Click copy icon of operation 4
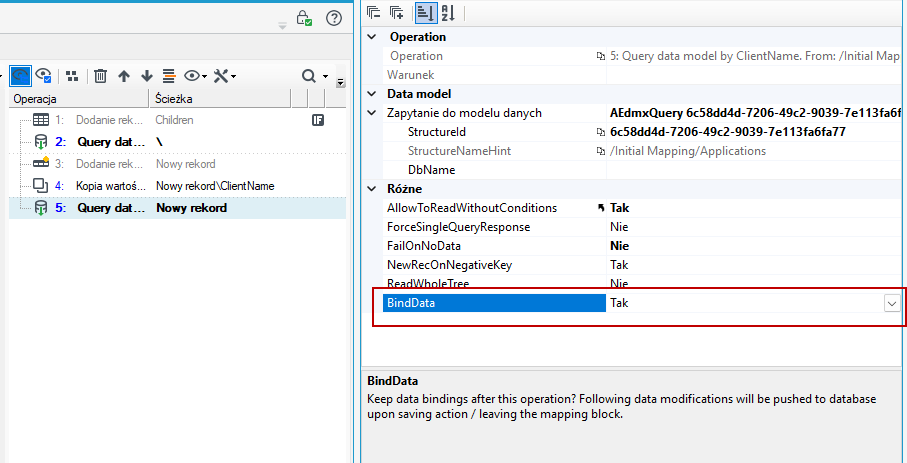Image resolution: width=907 pixels, height=463 pixels. 41,186
